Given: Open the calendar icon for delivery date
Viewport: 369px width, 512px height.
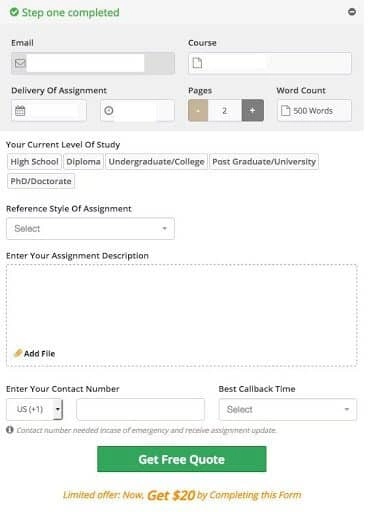Looking at the screenshot, I should tap(20, 110).
